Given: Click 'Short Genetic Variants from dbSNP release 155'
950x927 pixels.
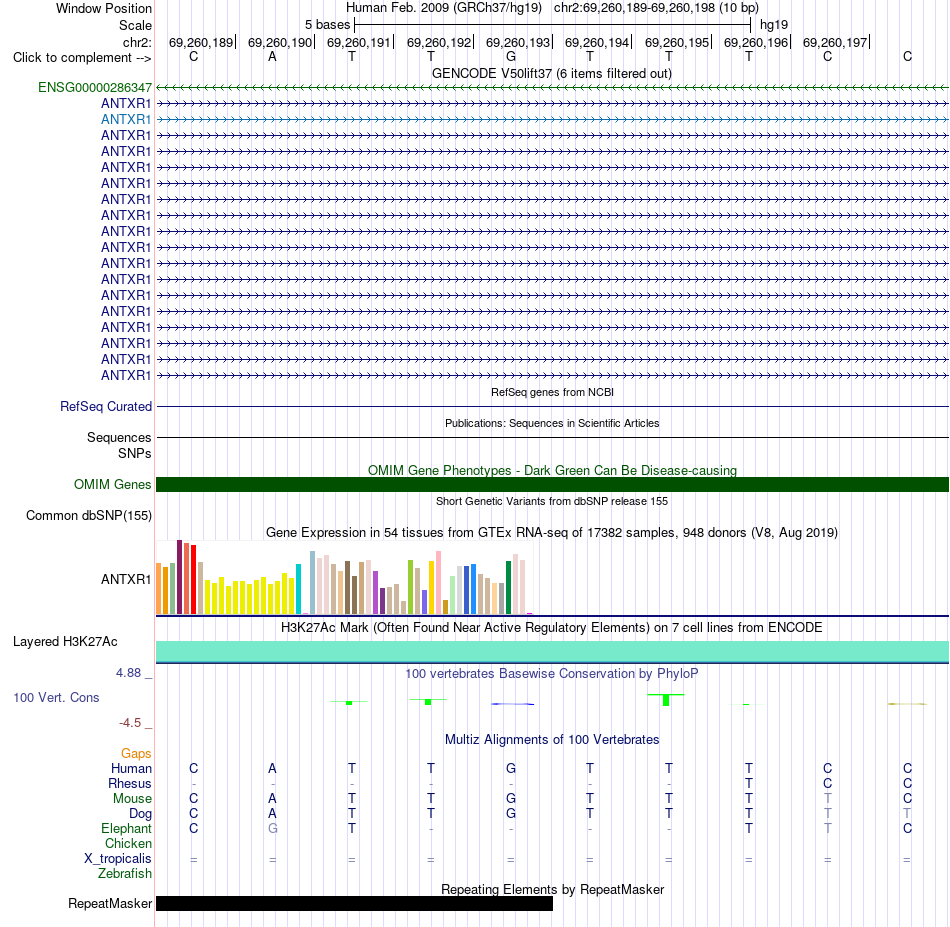Looking at the screenshot, I should click(552, 501).
